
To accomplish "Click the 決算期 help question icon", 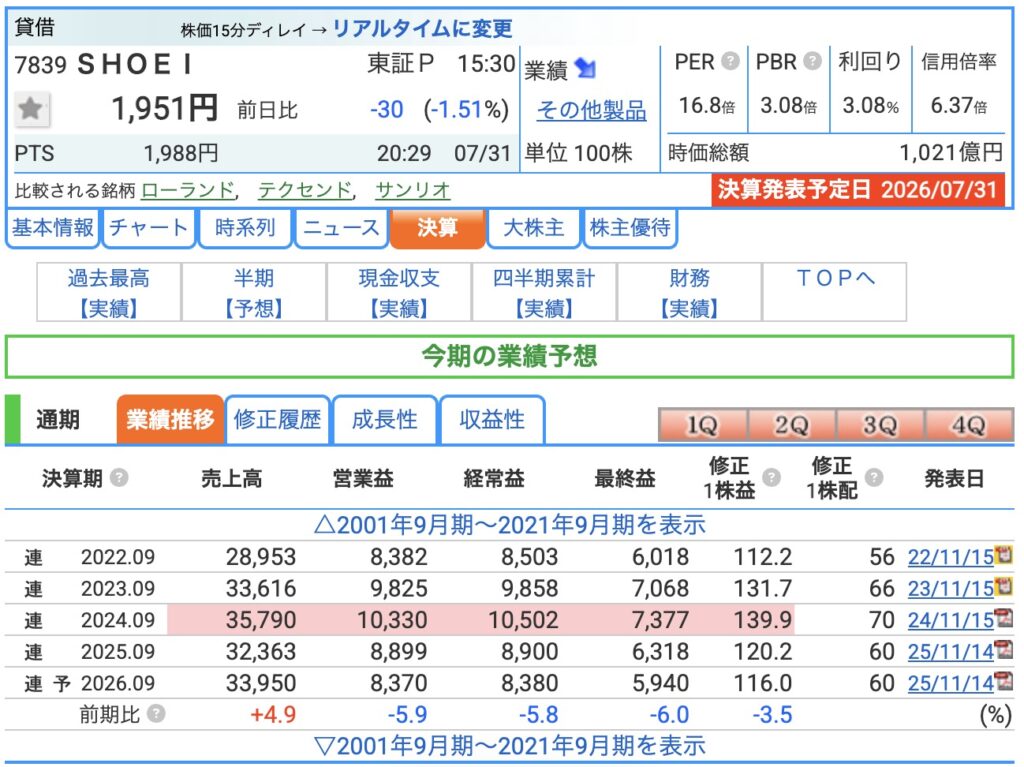I will [119, 478].
